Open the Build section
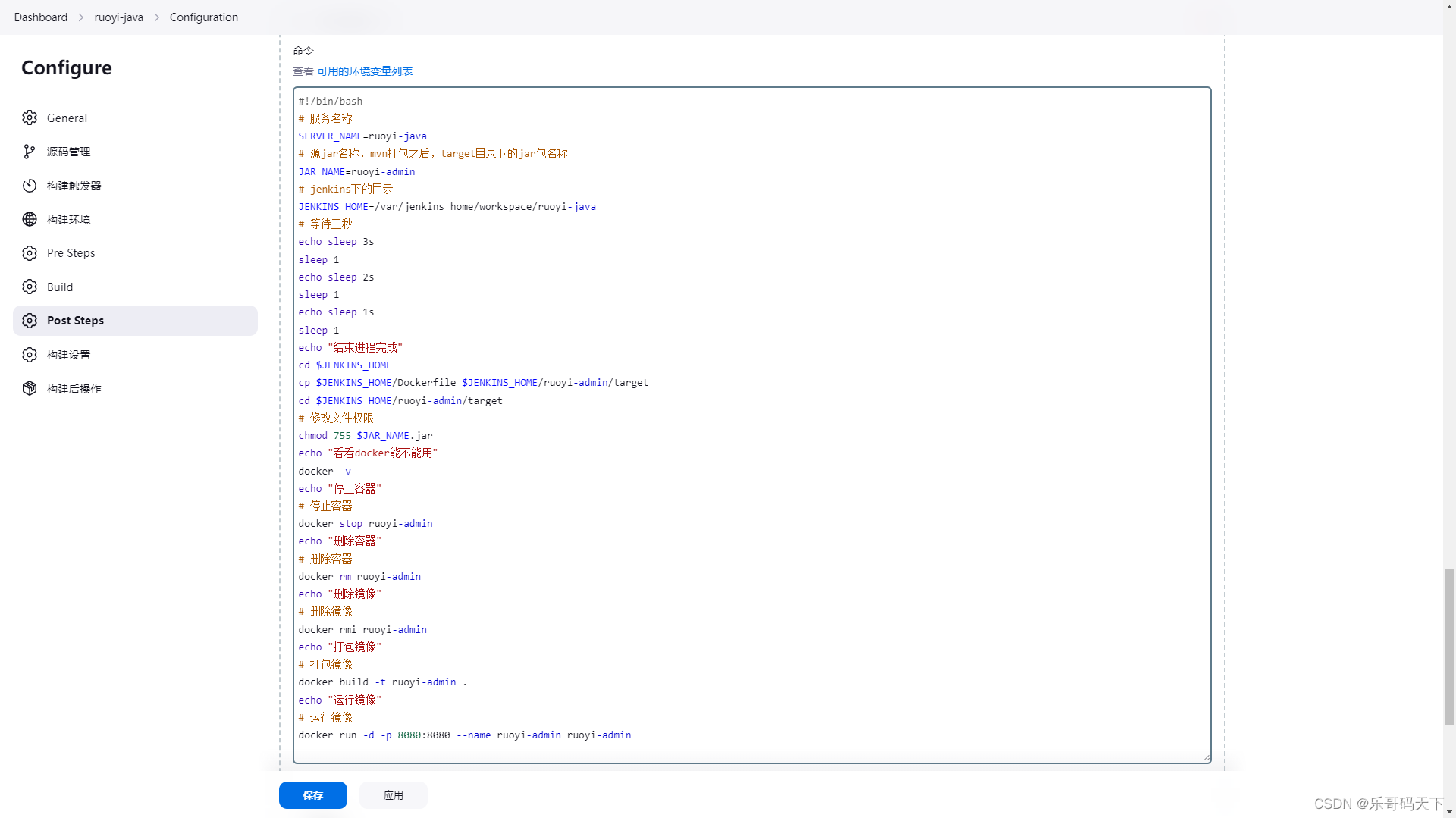 coord(135,287)
